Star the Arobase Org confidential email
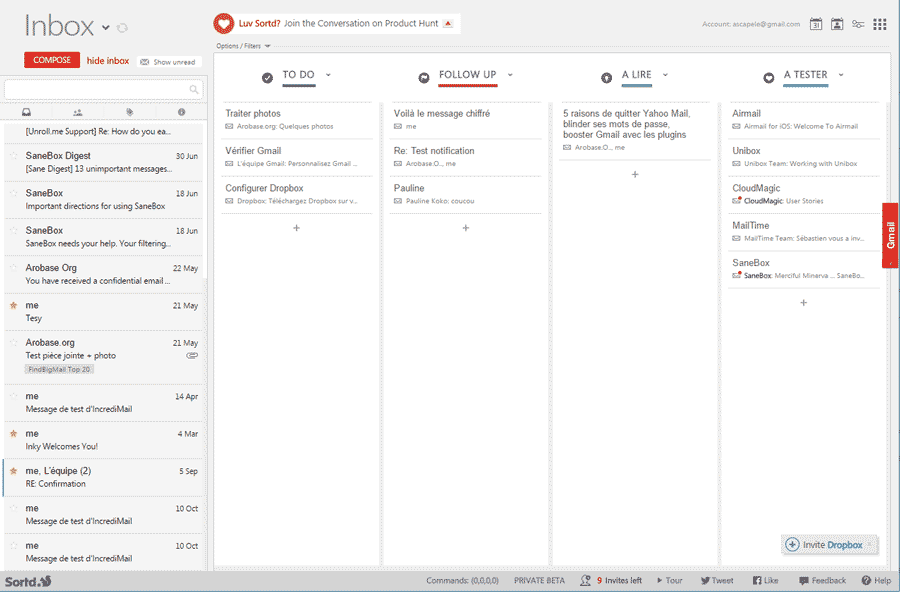900x592 pixels. pyautogui.click(x=14, y=268)
